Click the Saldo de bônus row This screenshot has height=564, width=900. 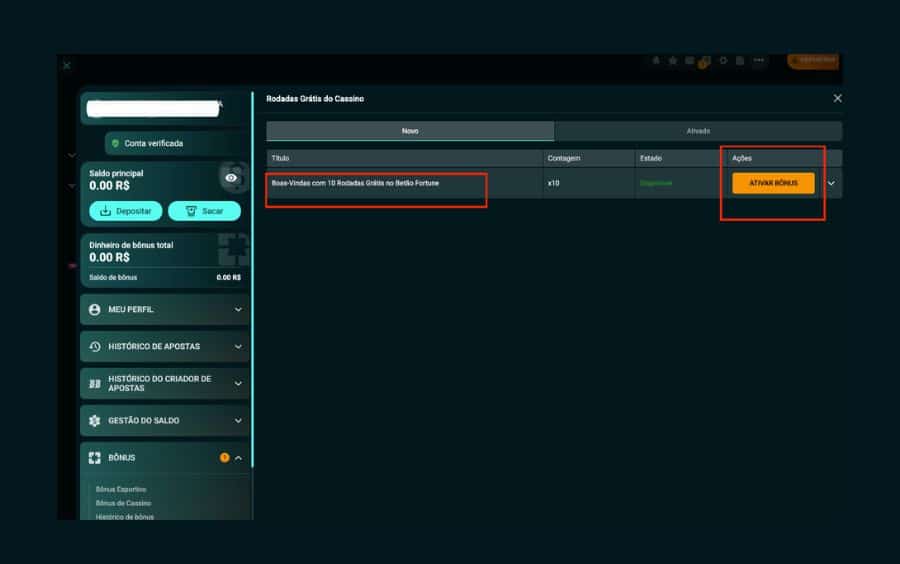pos(165,278)
